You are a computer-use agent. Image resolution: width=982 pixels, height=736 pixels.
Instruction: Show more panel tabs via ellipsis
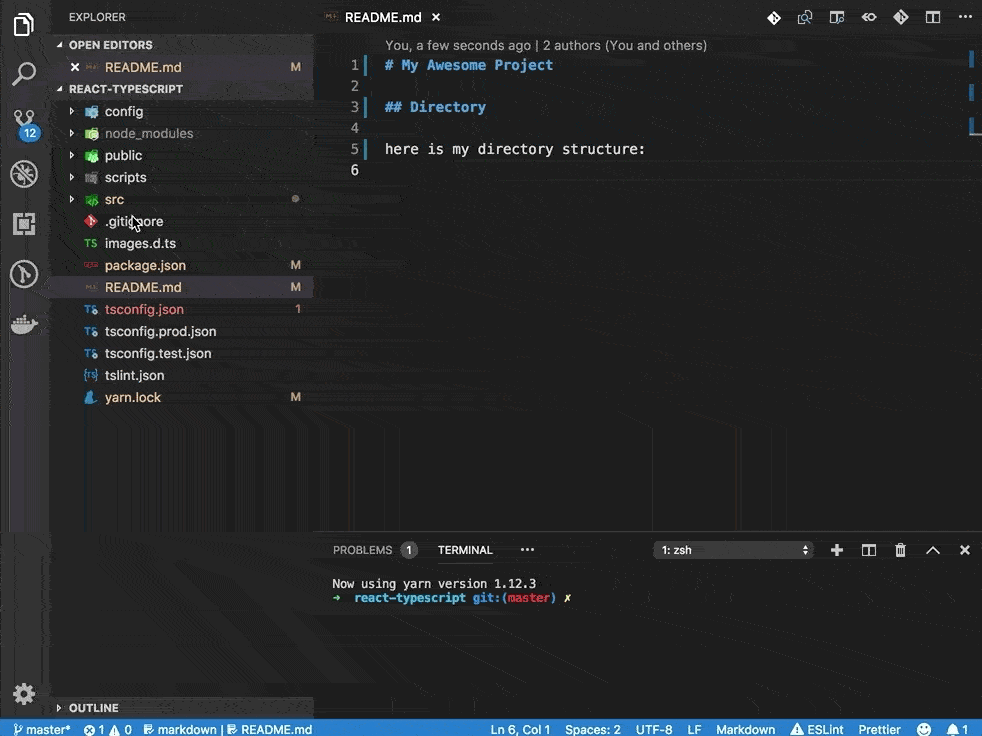(527, 550)
